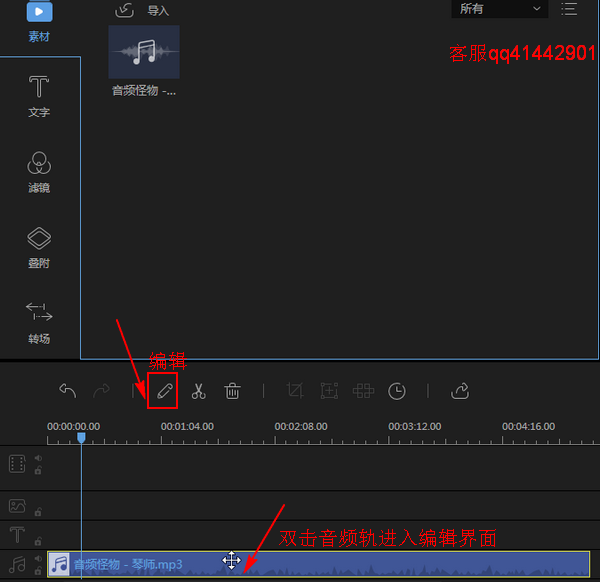Select the mosaic tool
Viewport: 600px width, 582px height.
pyautogui.click(x=363, y=391)
